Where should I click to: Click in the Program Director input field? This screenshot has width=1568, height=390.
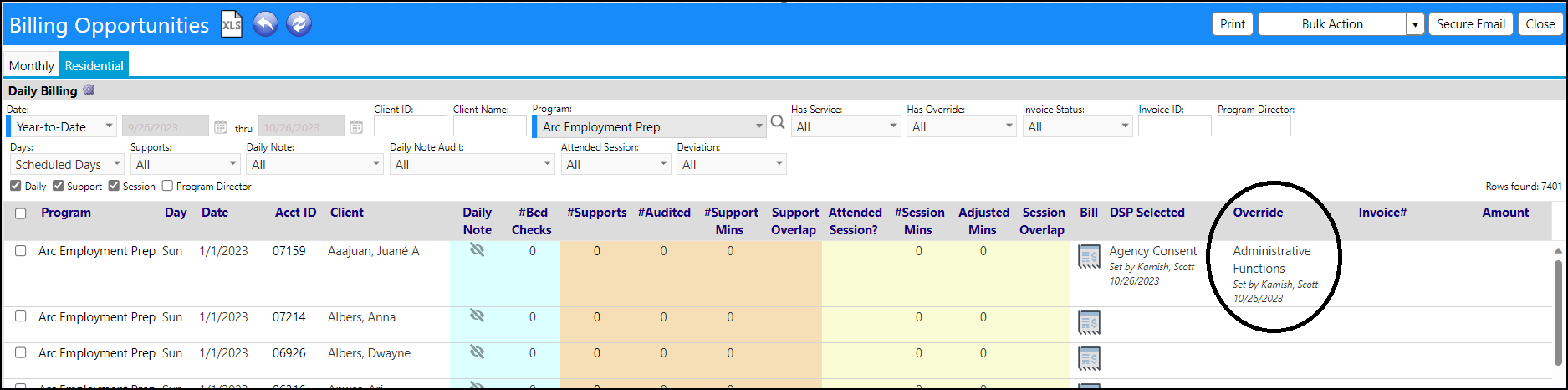click(1254, 126)
